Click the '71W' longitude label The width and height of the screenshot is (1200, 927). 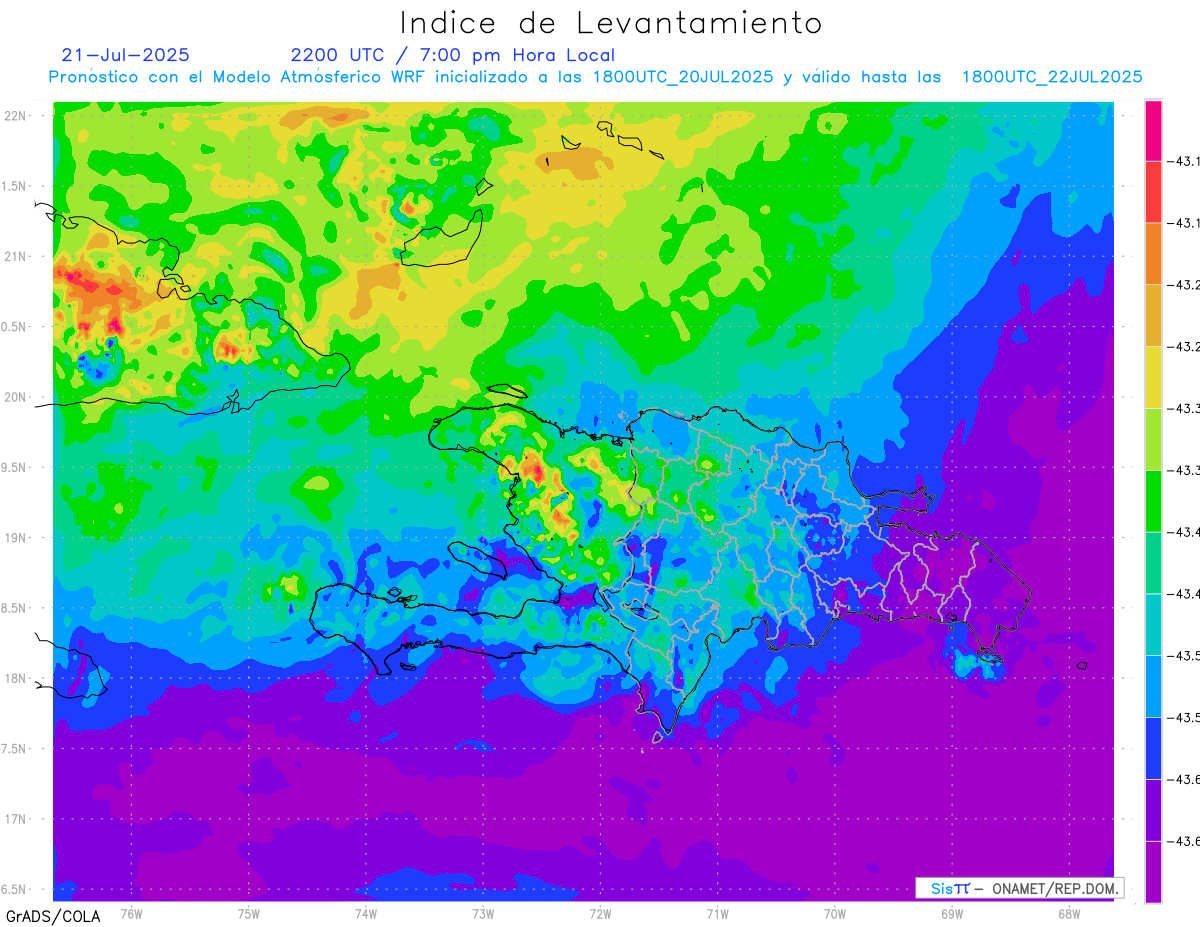click(717, 914)
